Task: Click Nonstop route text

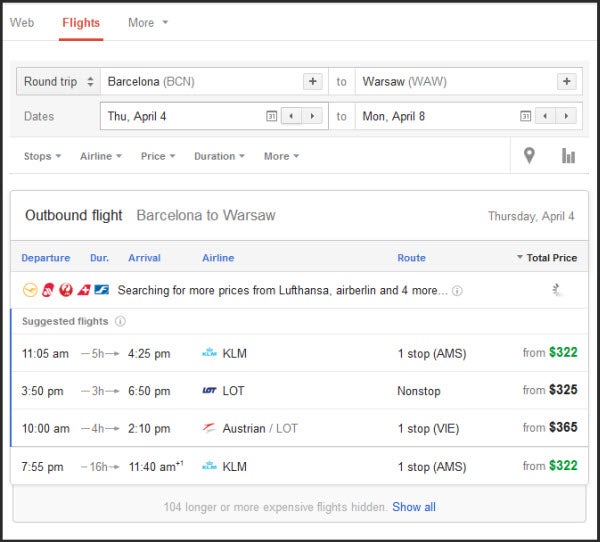Action: 419,391
